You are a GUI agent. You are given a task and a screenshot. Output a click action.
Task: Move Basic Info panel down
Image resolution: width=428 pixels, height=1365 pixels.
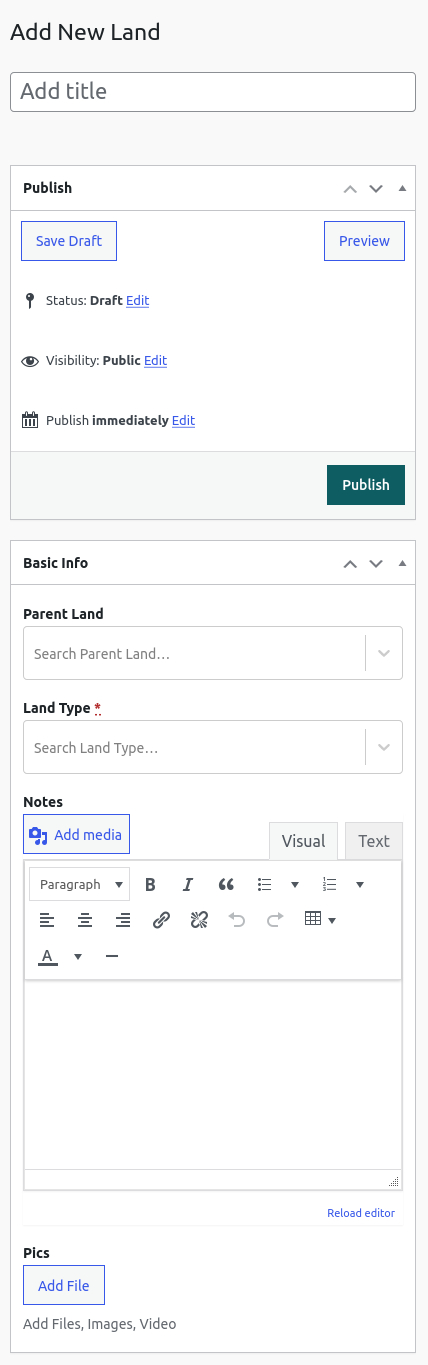pos(376,563)
